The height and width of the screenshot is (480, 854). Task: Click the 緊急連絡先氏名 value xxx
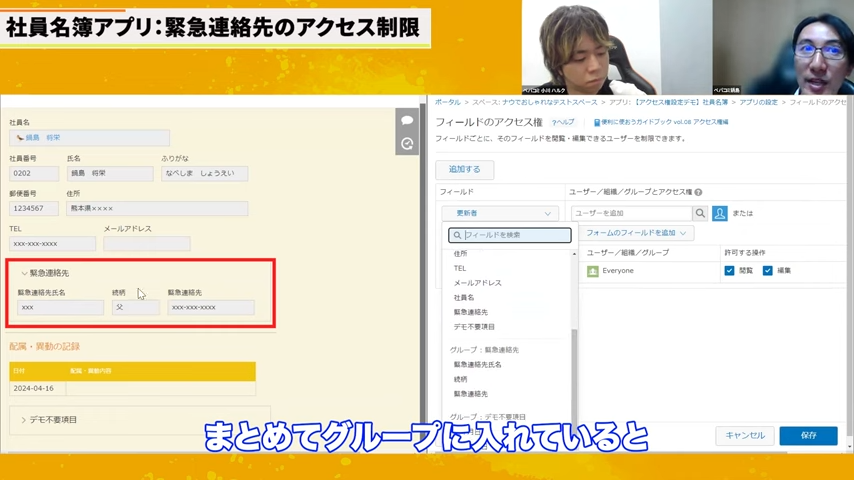pos(60,307)
